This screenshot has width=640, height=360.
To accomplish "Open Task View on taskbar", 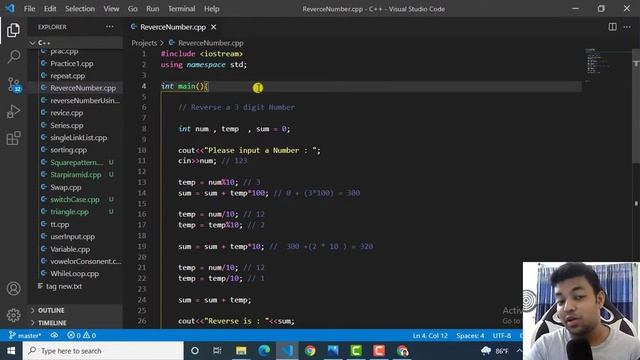I will coord(217,351).
